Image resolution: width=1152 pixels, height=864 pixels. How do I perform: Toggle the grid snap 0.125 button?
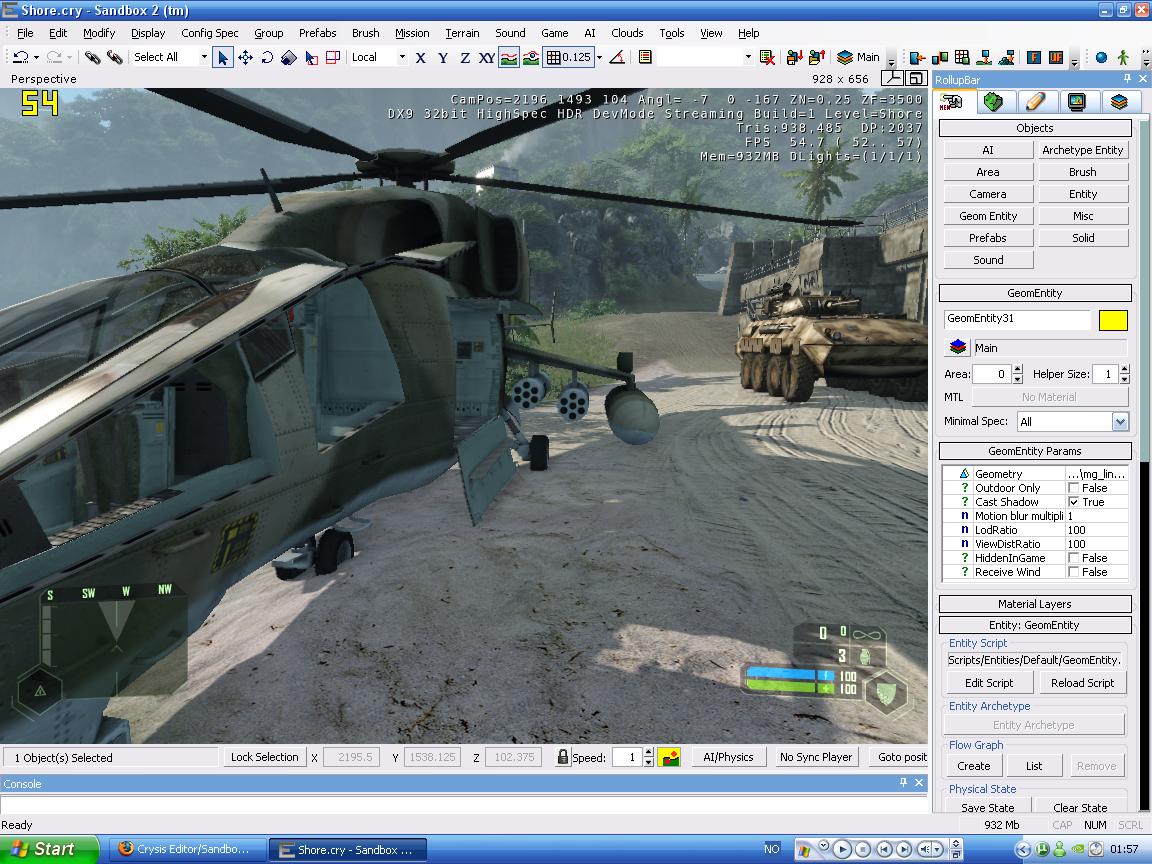coord(568,57)
